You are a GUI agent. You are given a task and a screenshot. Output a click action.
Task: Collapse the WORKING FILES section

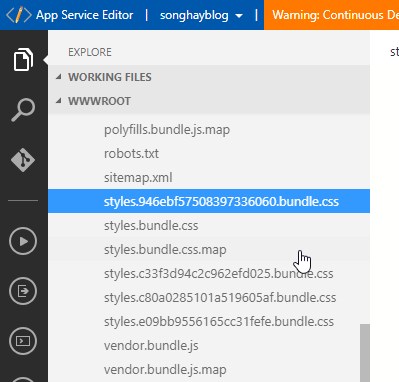click(209, 77)
